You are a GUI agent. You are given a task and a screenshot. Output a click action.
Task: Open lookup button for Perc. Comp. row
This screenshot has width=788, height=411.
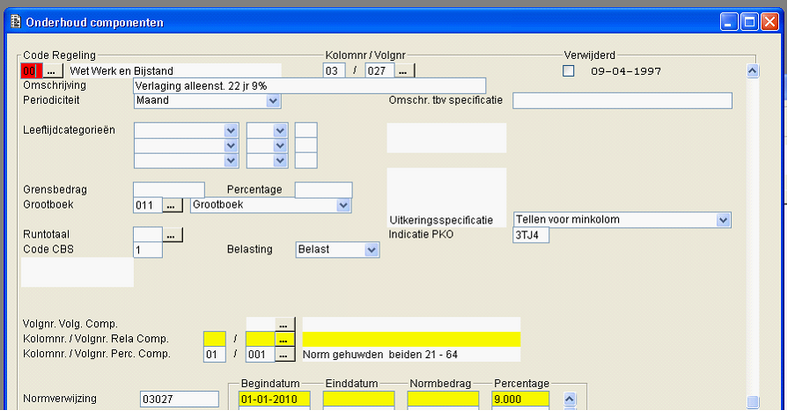coord(284,354)
